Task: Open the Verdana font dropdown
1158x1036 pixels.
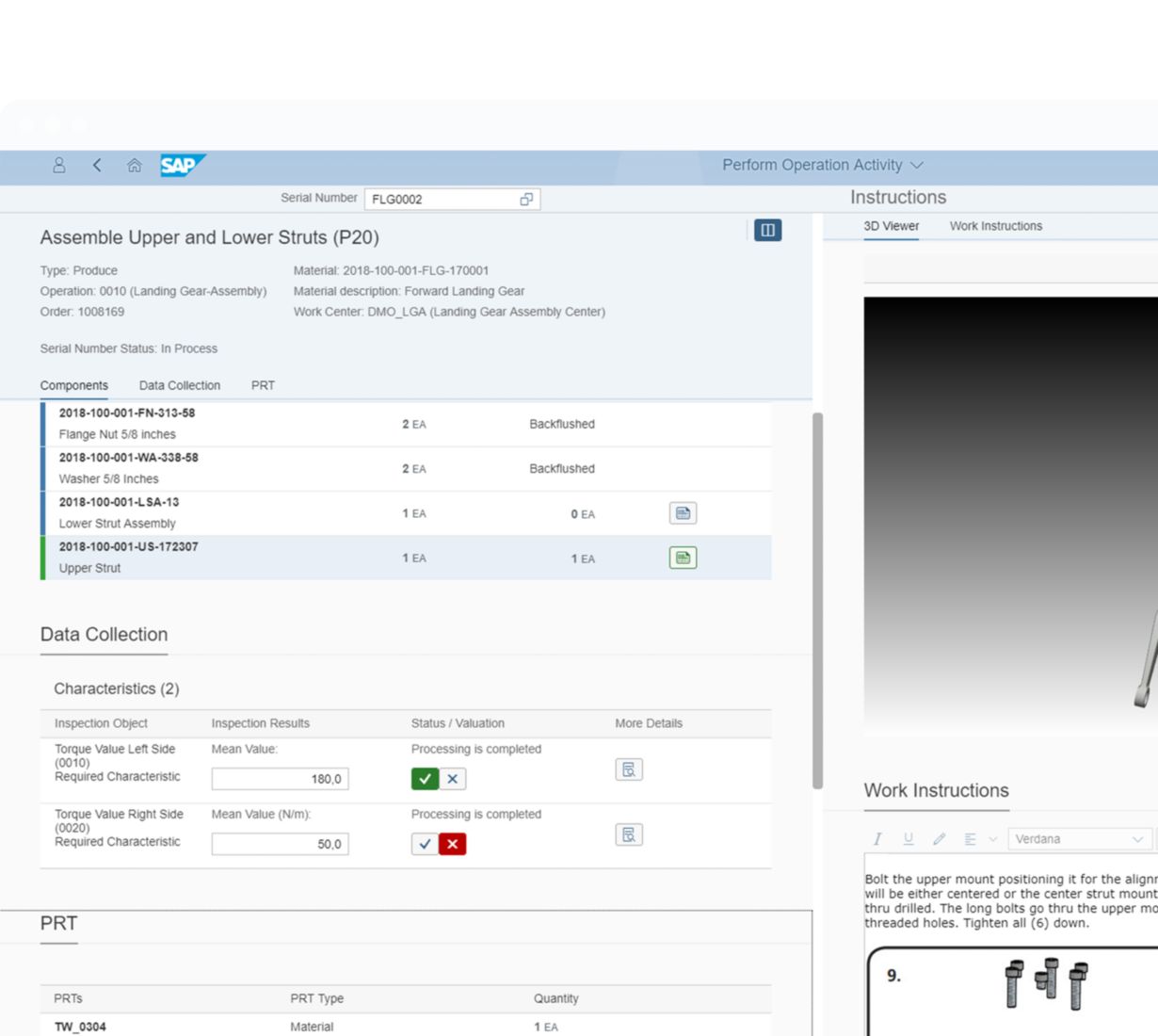Action: pos(1079,839)
